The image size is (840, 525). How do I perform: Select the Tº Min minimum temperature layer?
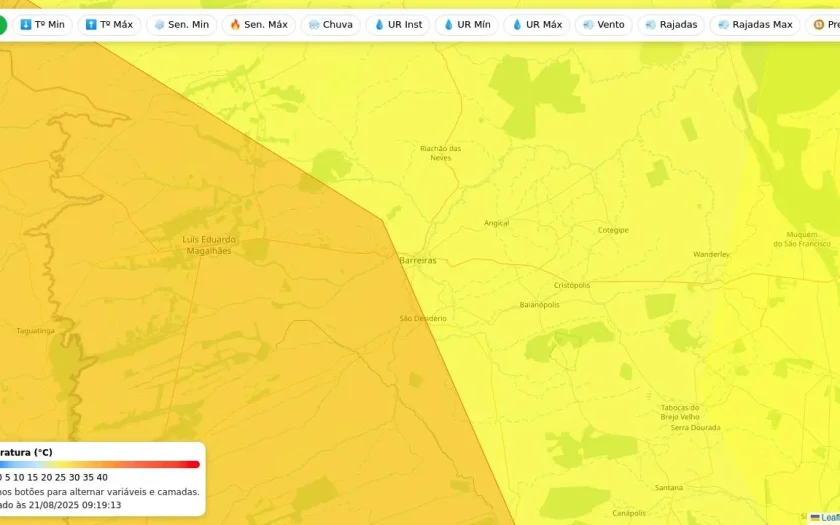coord(42,25)
